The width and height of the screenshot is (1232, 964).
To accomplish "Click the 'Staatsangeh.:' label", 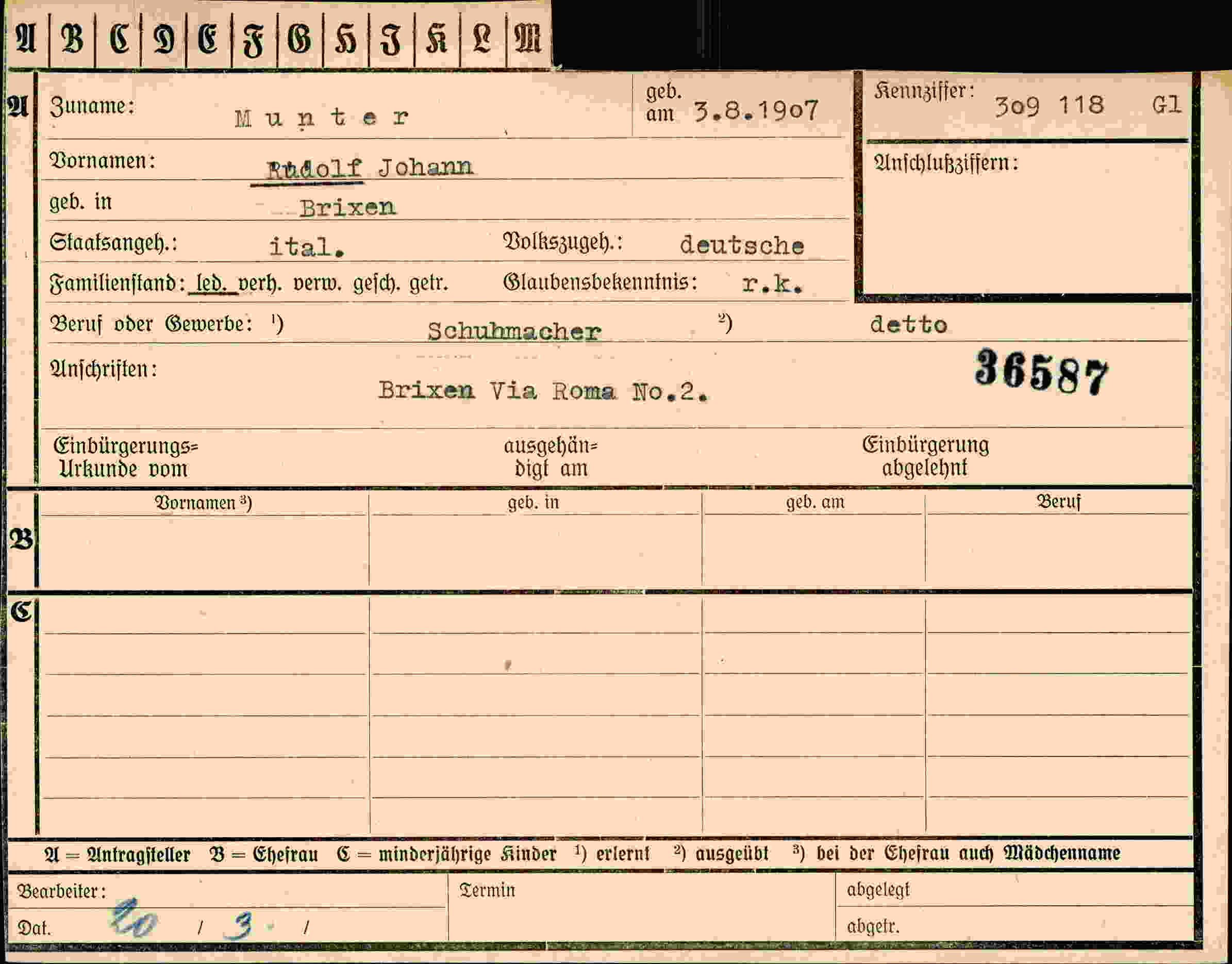I will [x=113, y=243].
